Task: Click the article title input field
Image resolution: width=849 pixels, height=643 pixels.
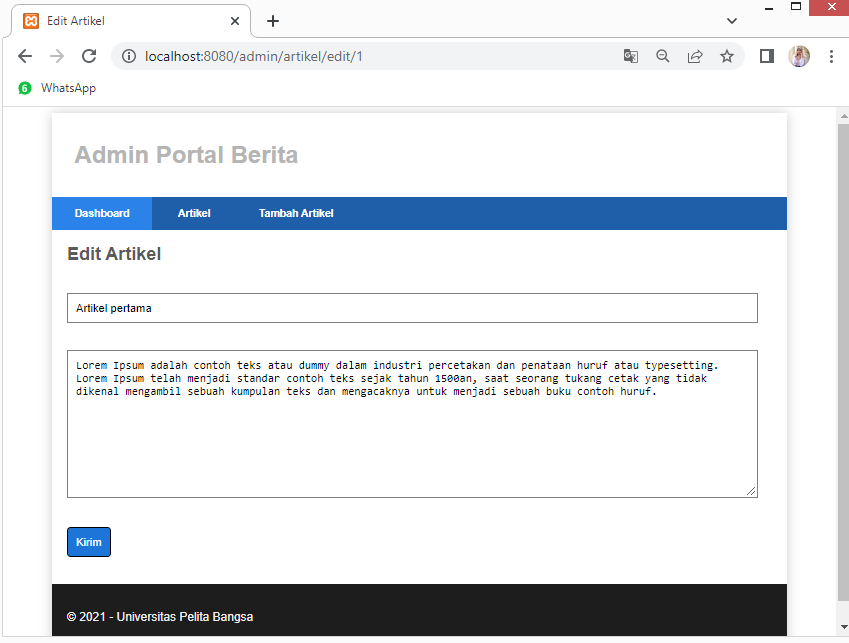Action: coord(412,308)
